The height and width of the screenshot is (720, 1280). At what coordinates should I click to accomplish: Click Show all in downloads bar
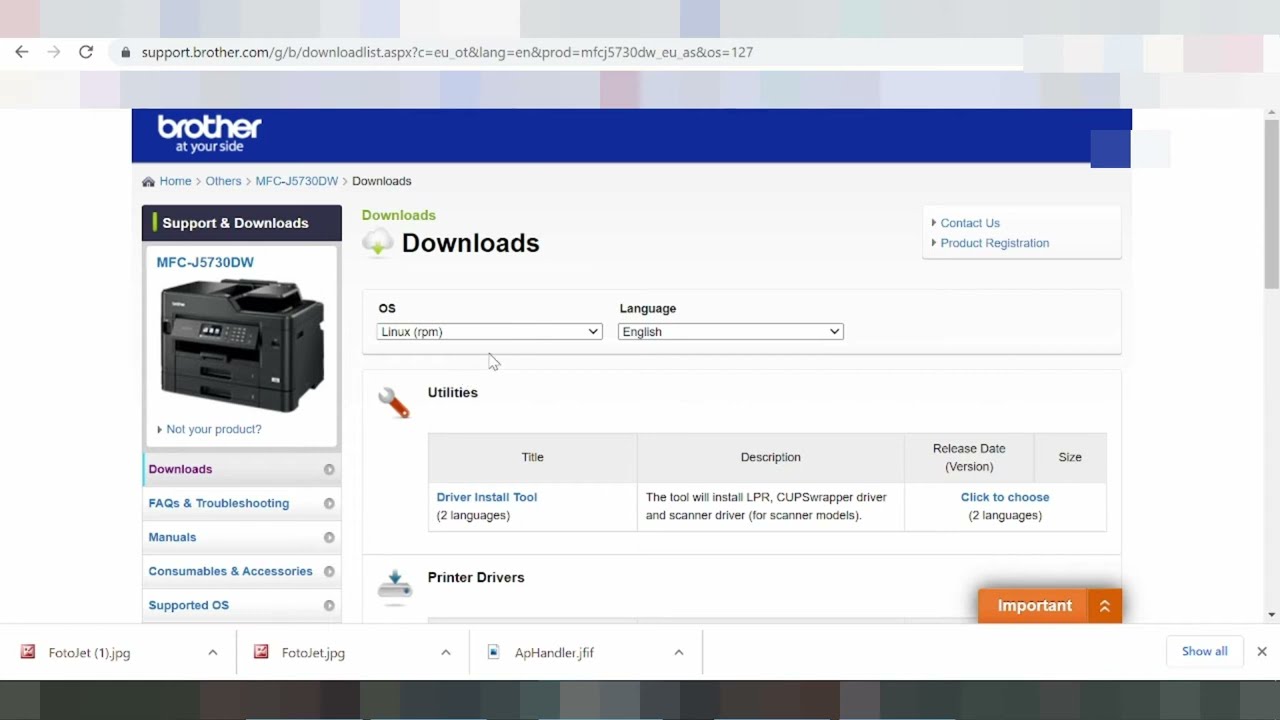pos(1205,651)
